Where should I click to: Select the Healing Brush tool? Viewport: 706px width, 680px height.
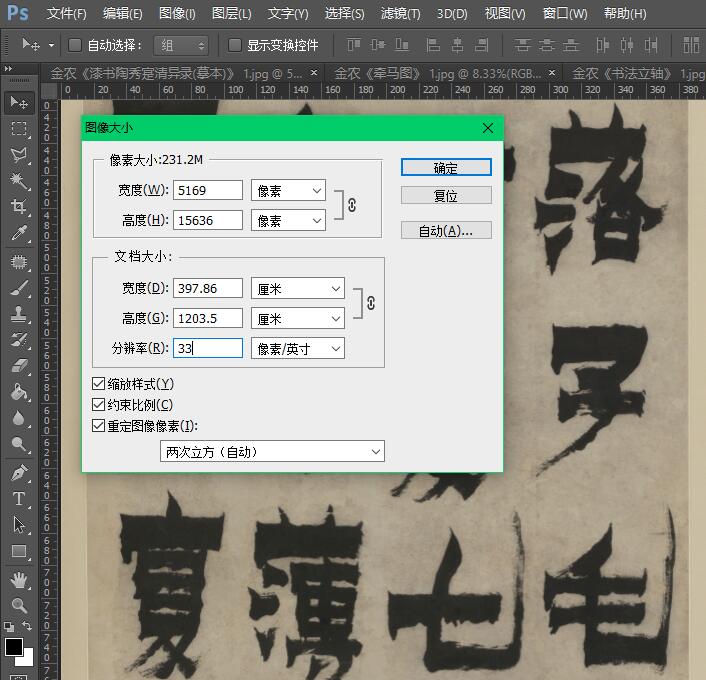(19, 262)
